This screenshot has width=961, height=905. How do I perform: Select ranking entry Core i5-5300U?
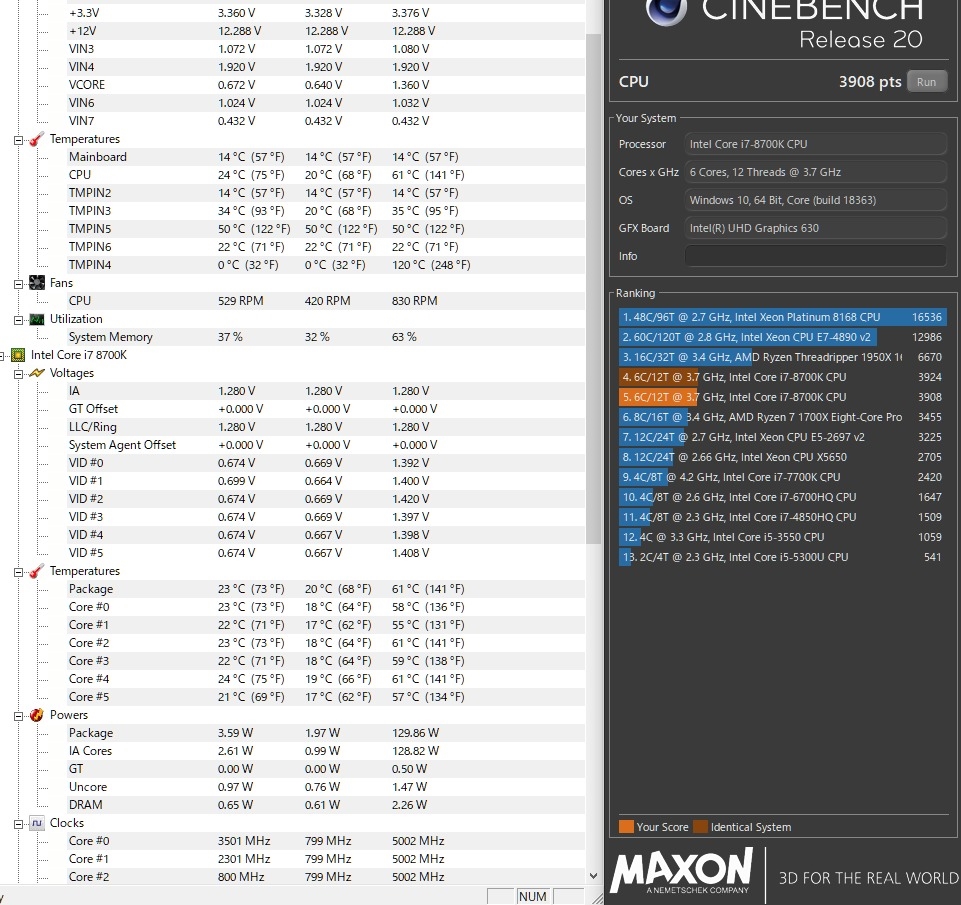783,558
